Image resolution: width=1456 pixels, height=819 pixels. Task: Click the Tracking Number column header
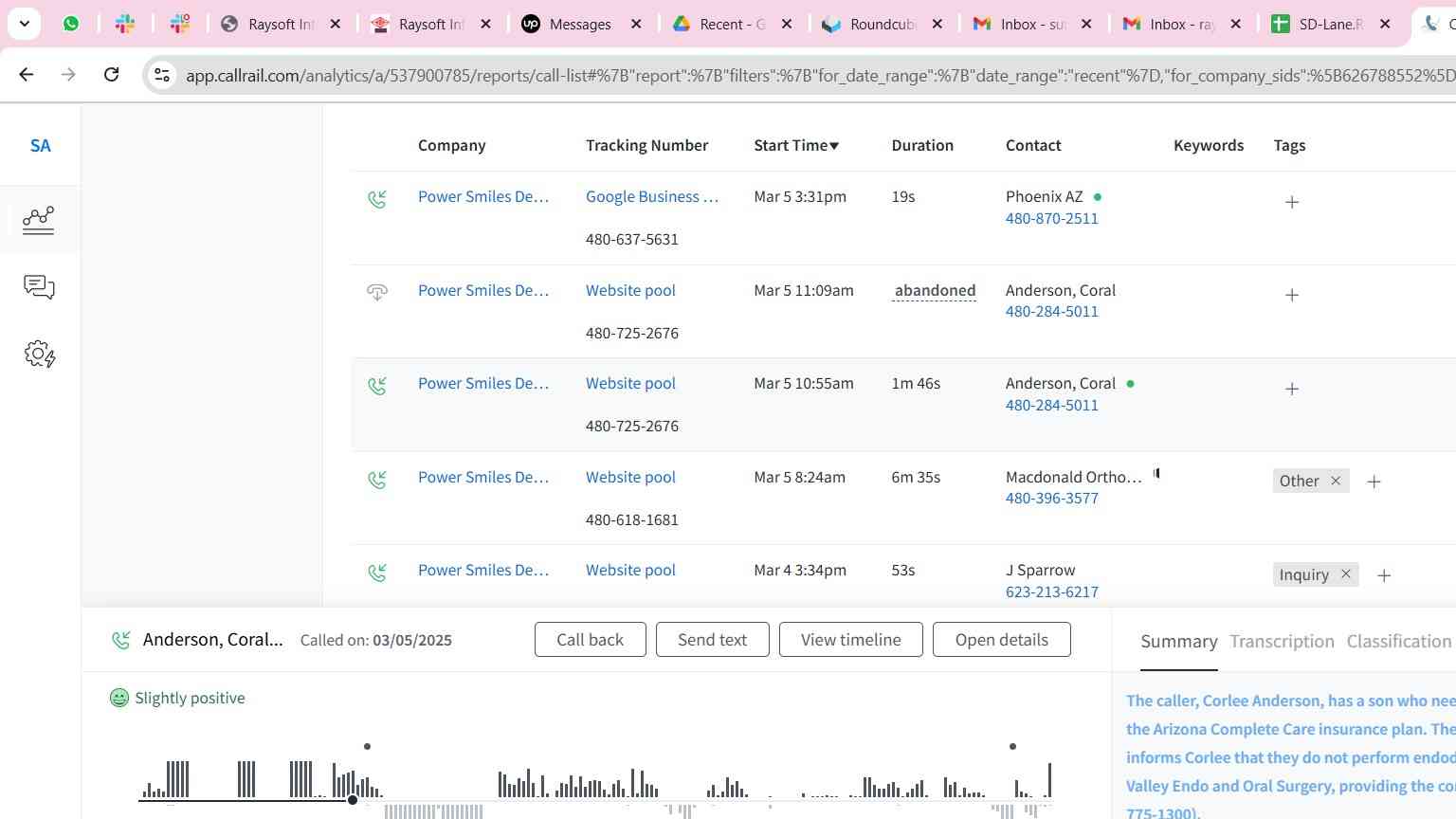pos(646,145)
